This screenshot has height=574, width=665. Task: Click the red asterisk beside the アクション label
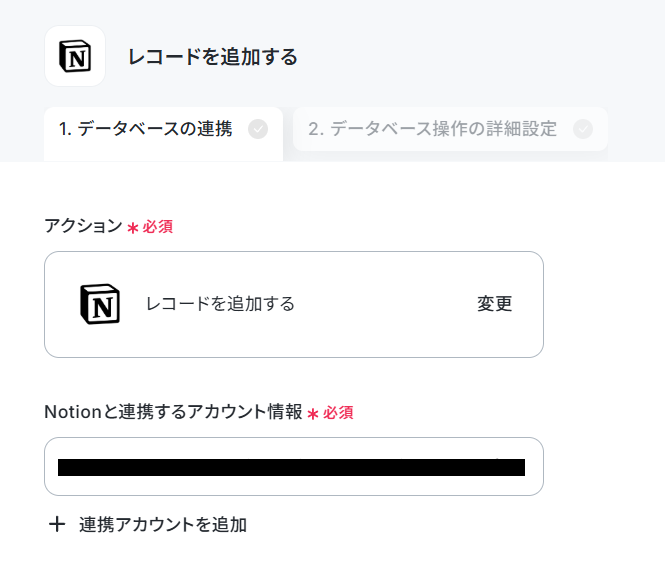[x=133, y=228]
